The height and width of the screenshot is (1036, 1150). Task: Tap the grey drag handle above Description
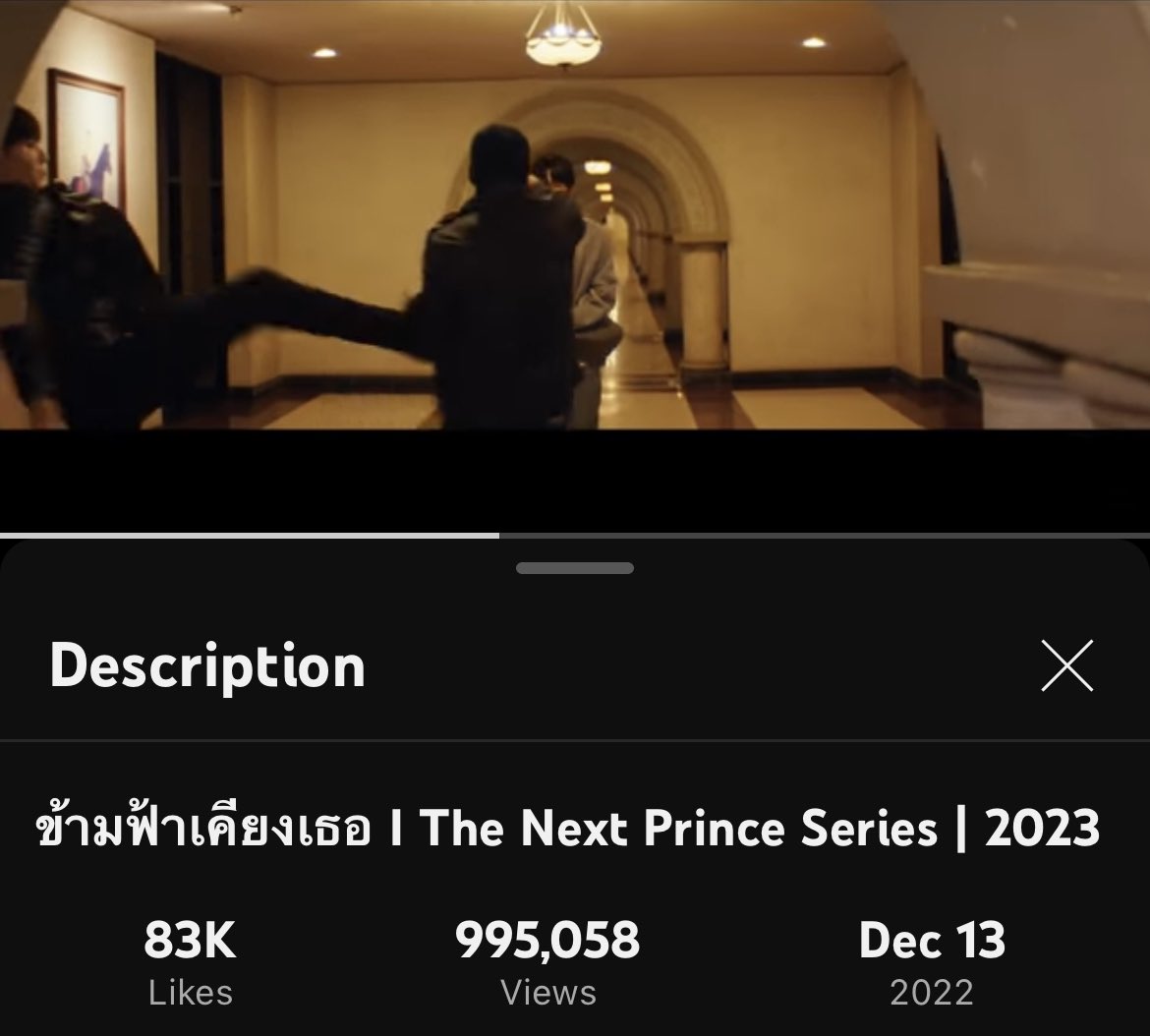click(x=575, y=568)
